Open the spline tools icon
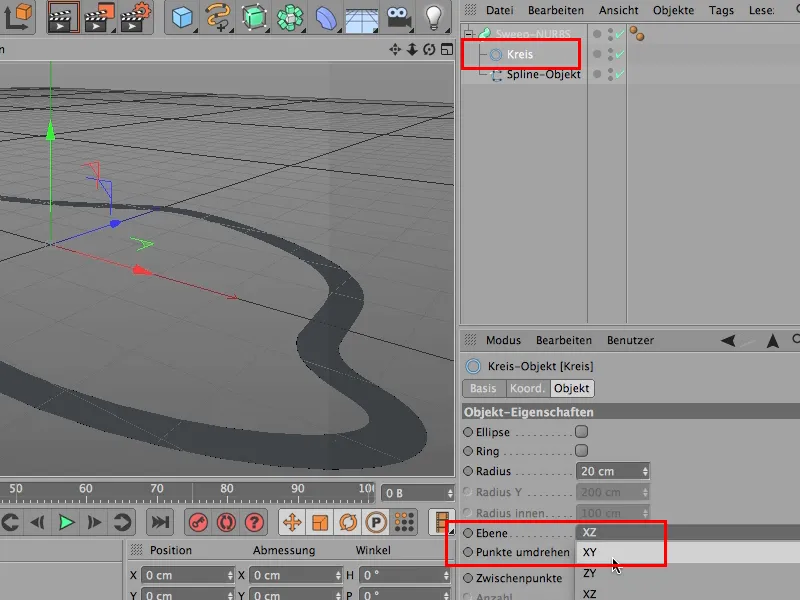The width and height of the screenshot is (800, 600). pos(218,17)
